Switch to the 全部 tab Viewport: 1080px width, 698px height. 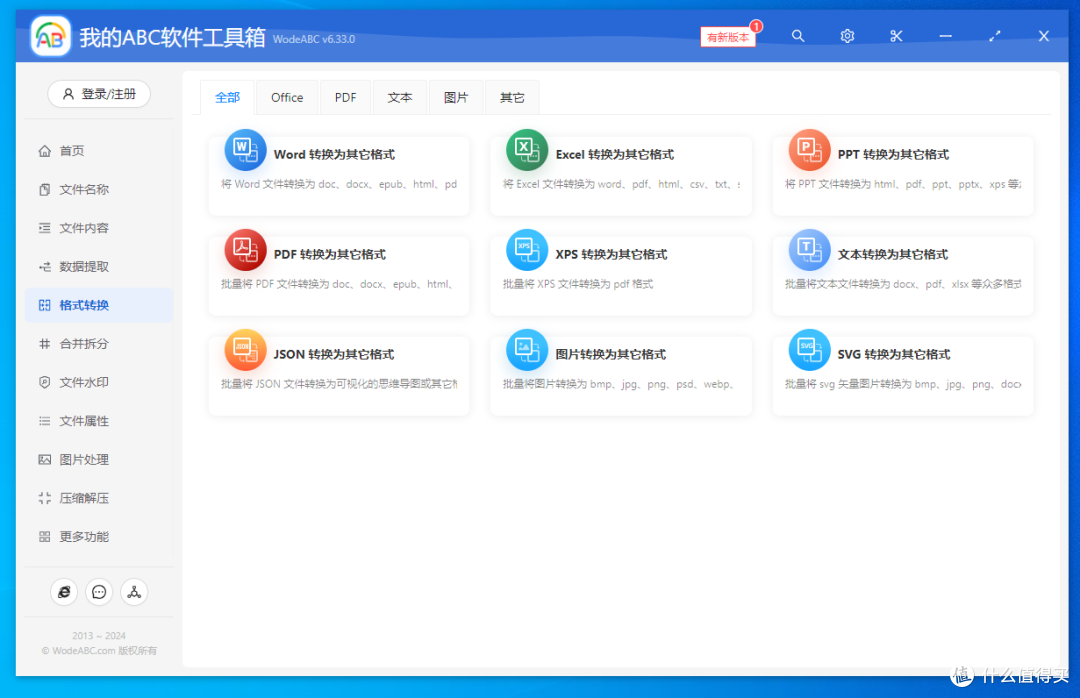(x=227, y=97)
